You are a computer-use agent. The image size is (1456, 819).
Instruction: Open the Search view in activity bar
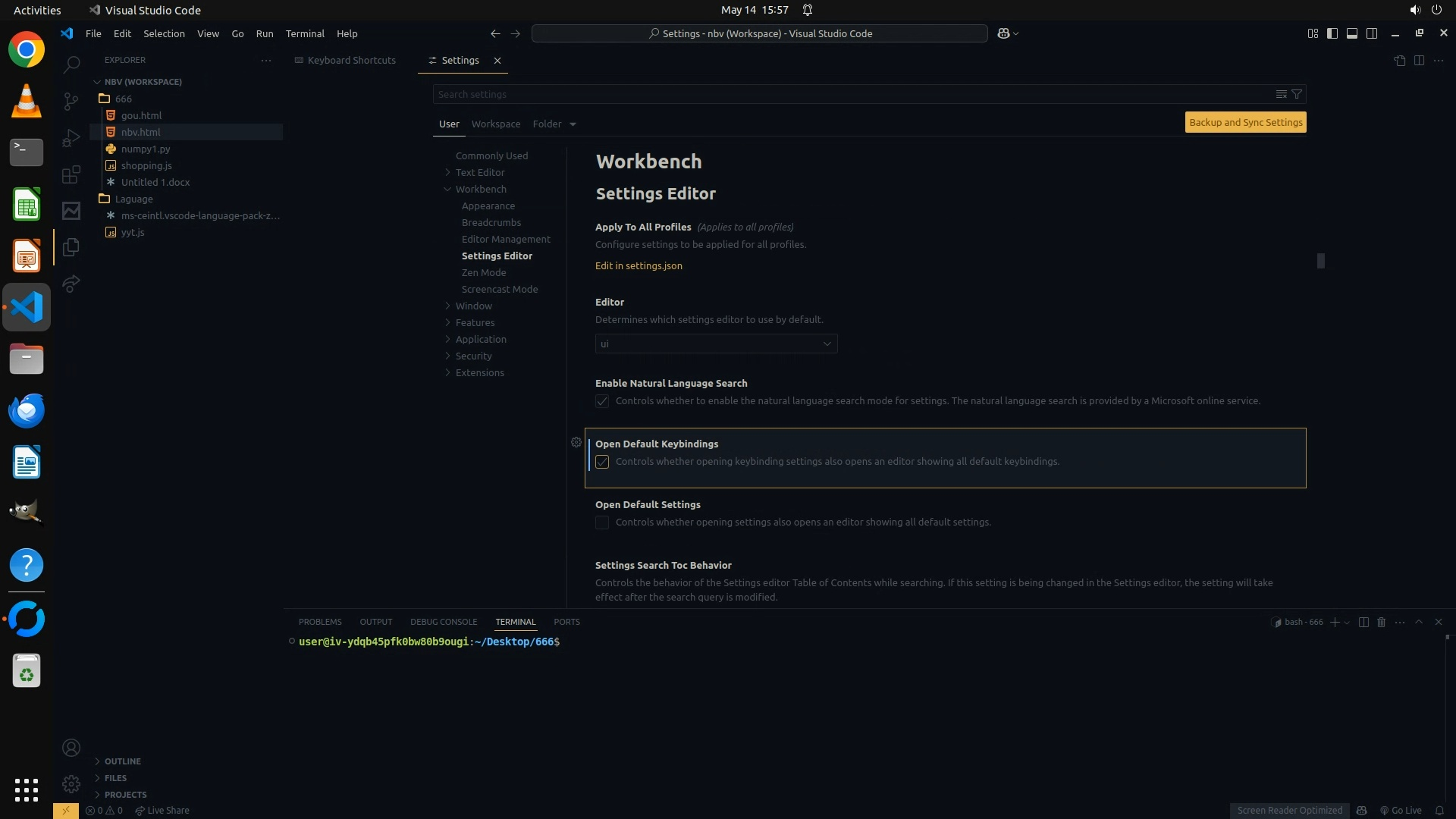click(71, 64)
